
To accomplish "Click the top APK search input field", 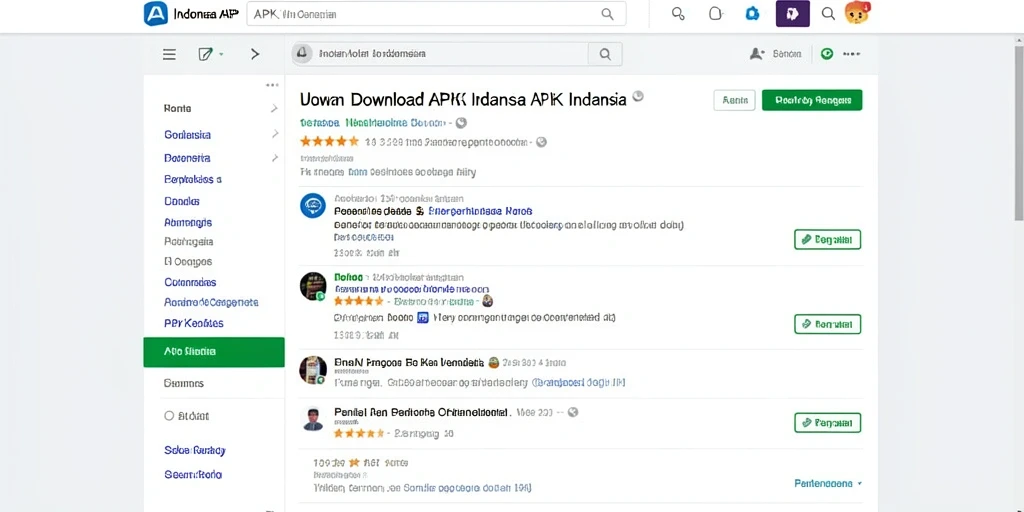I will [436, 14].
